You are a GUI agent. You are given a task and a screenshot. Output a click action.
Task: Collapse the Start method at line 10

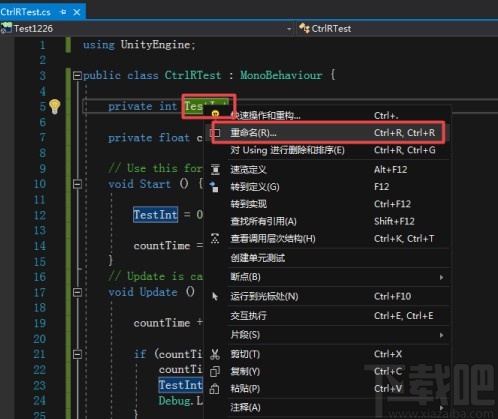(77, 184)
